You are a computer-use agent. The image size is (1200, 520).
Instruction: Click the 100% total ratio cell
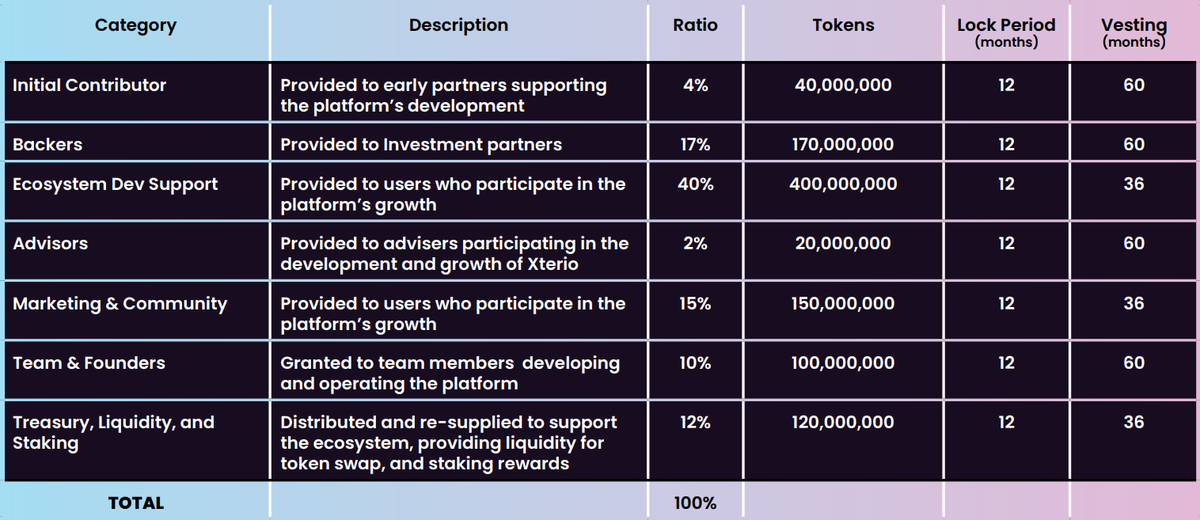(x=695, y=503)
